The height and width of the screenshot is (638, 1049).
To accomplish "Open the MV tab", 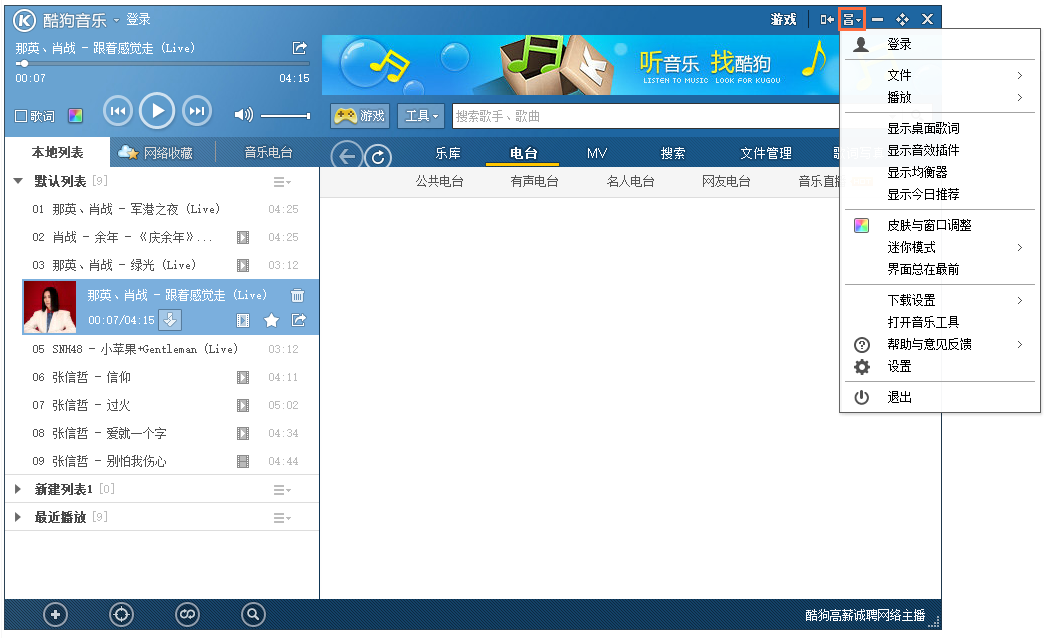I will pyautogui.click(x=597, y=153).
